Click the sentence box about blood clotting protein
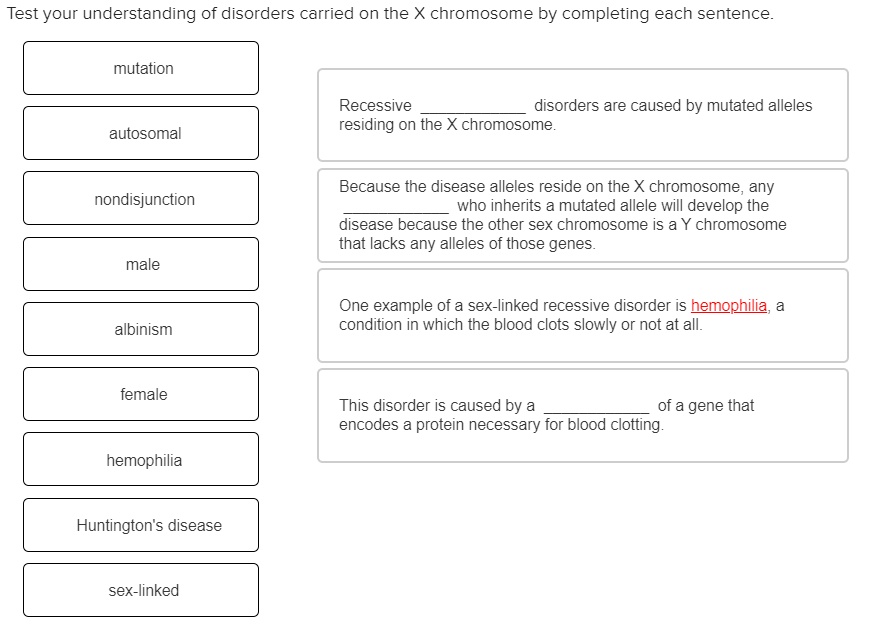The height and width of the screenshot is (626, 890). 582,415
